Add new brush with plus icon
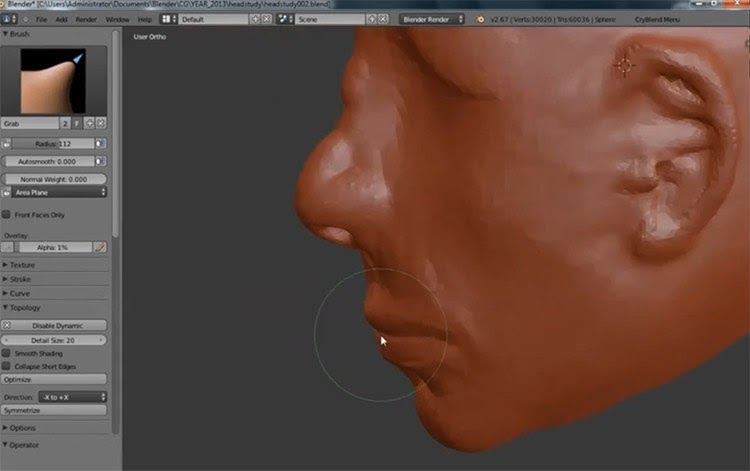Screen dimensions: 750x471 pyautogui.click(x=89, y=123)
